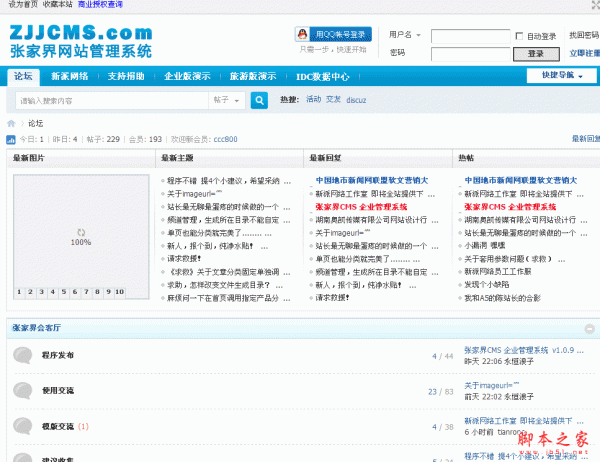Click the 活动 hot search keyword

pyautogui.click(x=313, y=100)
